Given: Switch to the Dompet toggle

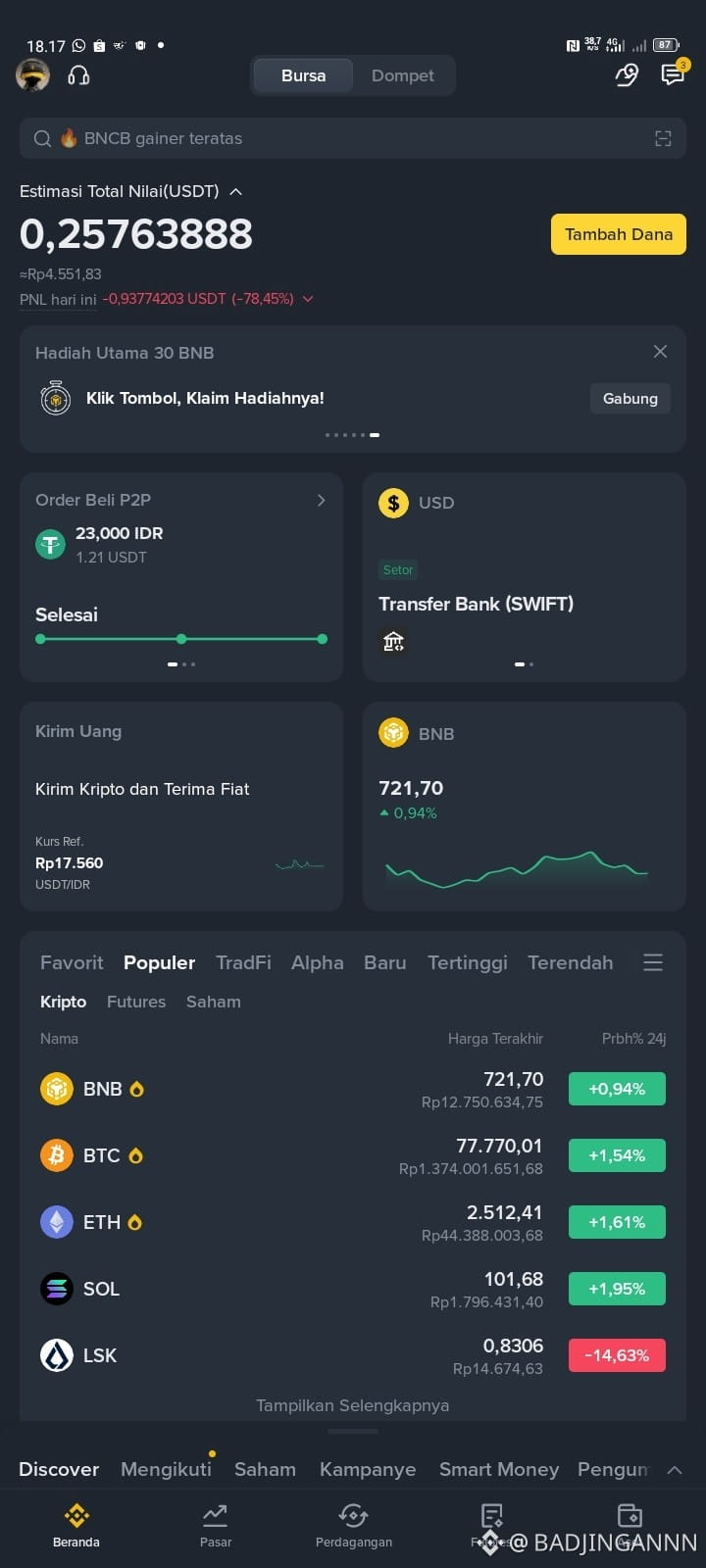Looking at the screenshot, I should (x=402, y=75).
